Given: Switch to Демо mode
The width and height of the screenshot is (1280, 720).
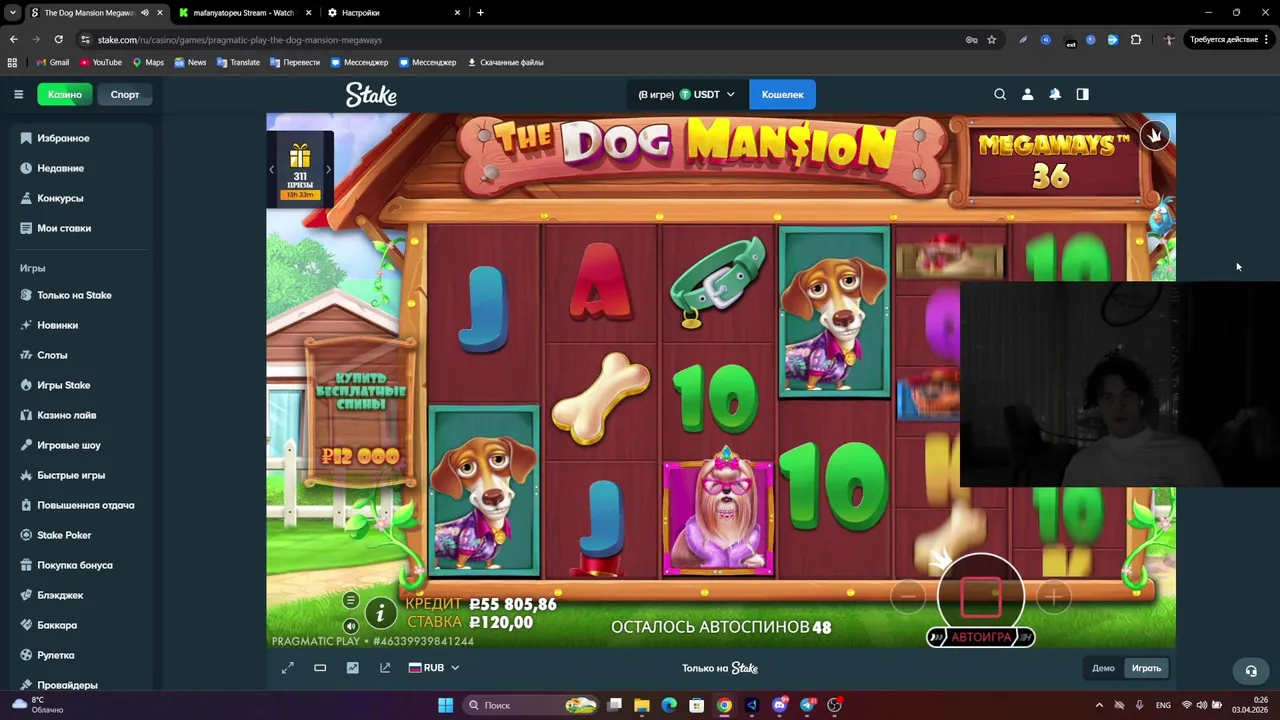Looking at the screenshot, I should (x=1103, y=668).
